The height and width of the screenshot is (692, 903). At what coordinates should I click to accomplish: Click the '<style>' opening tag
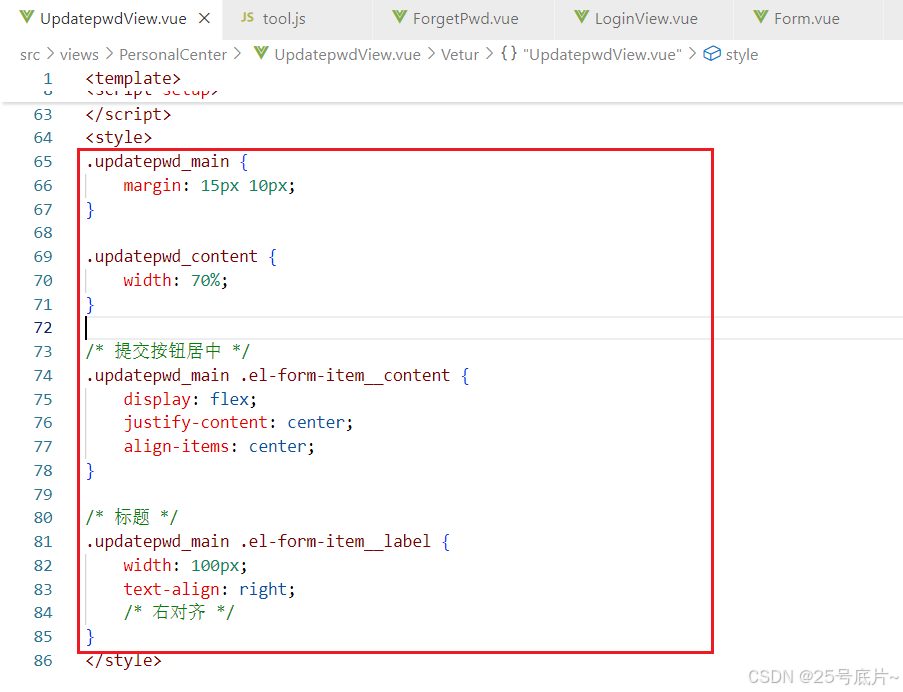click(119, 138)
